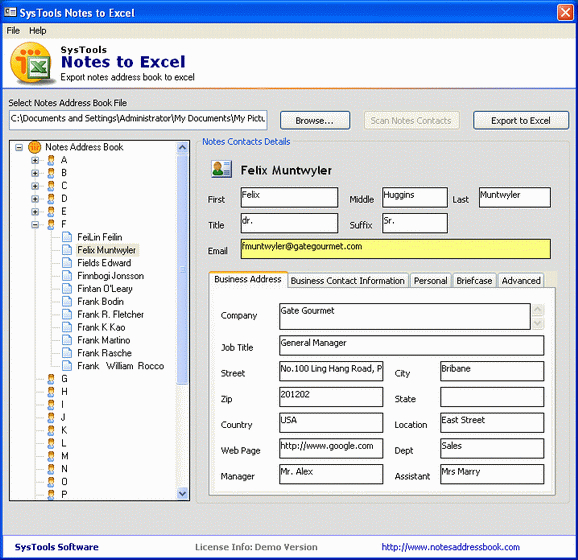
Task: Open the File menu
Action: [x=13, y=31]
